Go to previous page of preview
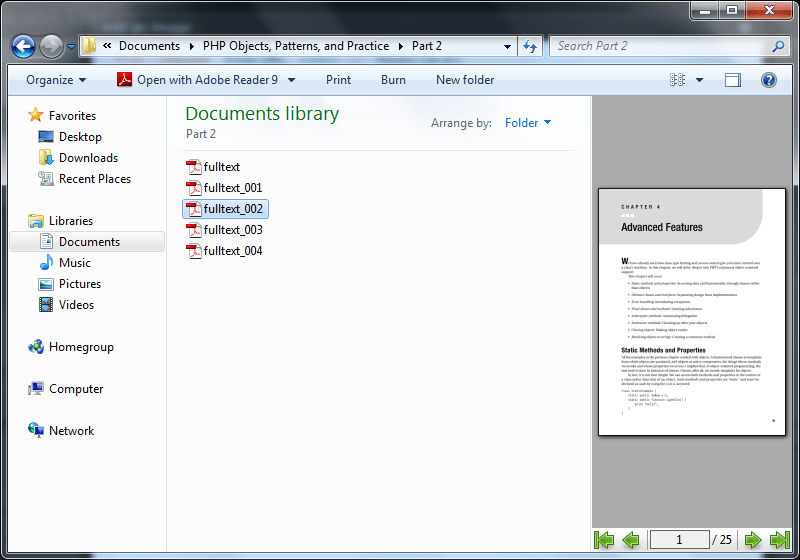The image size is (800, 560). click(x=631, y=540)
